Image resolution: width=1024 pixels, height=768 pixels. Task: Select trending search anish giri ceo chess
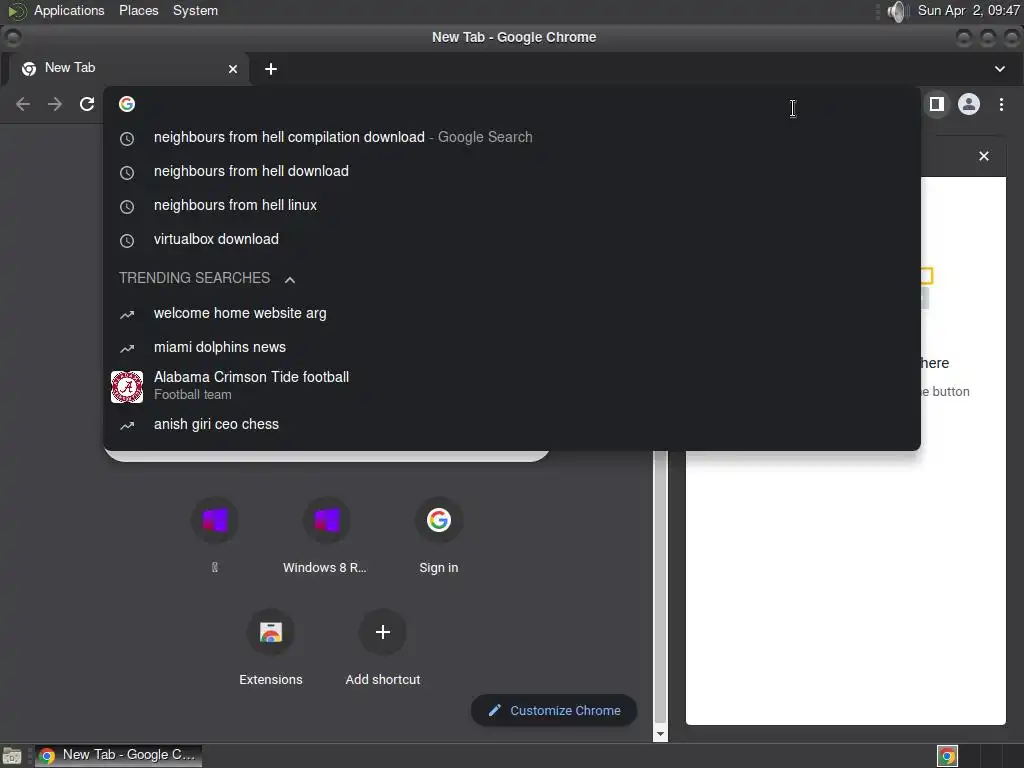click(x=512, y=424)
